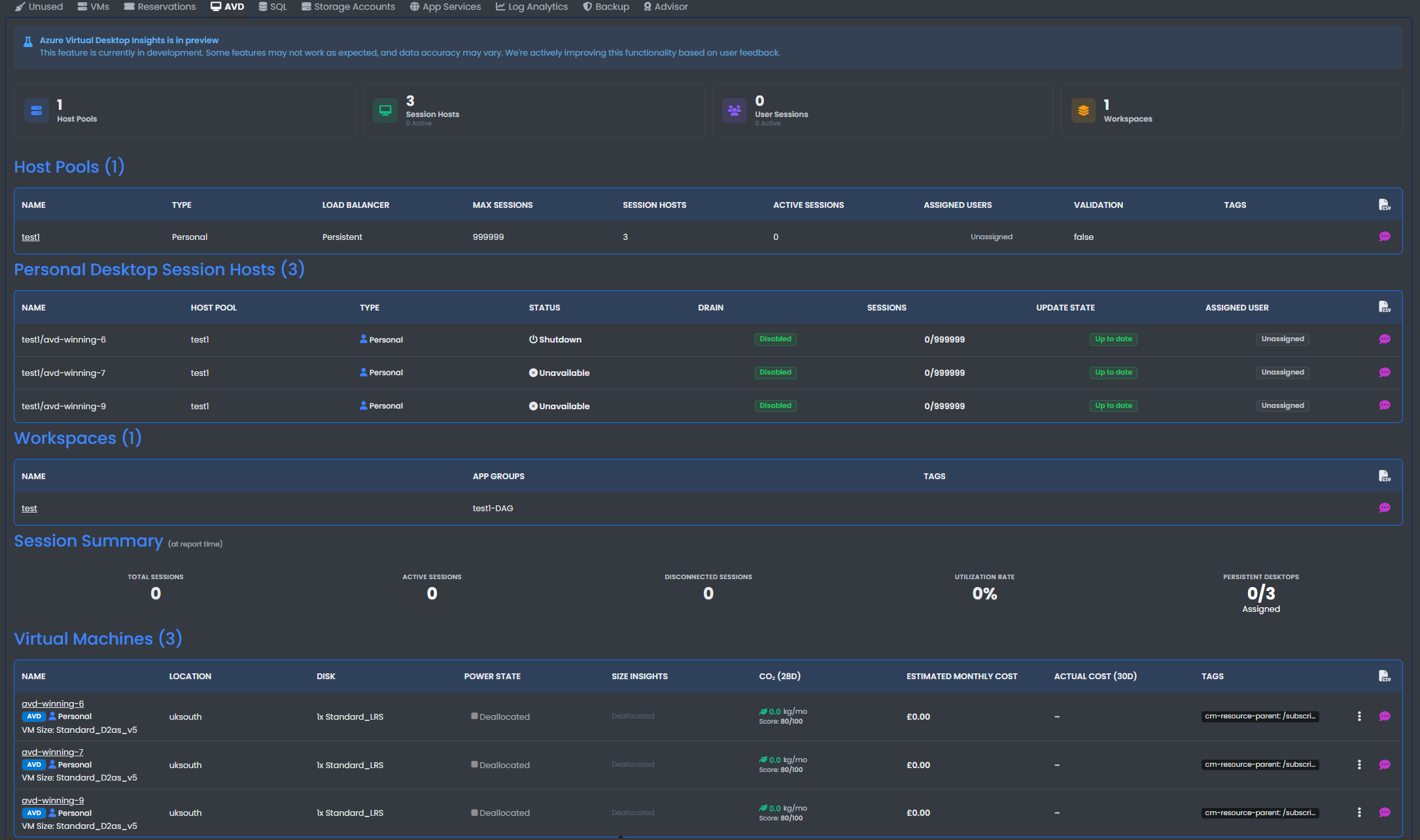Click Unassigned badge for avd-winning-7 session host
This screenshot has height=840, width=1420.
point(1283,373)
